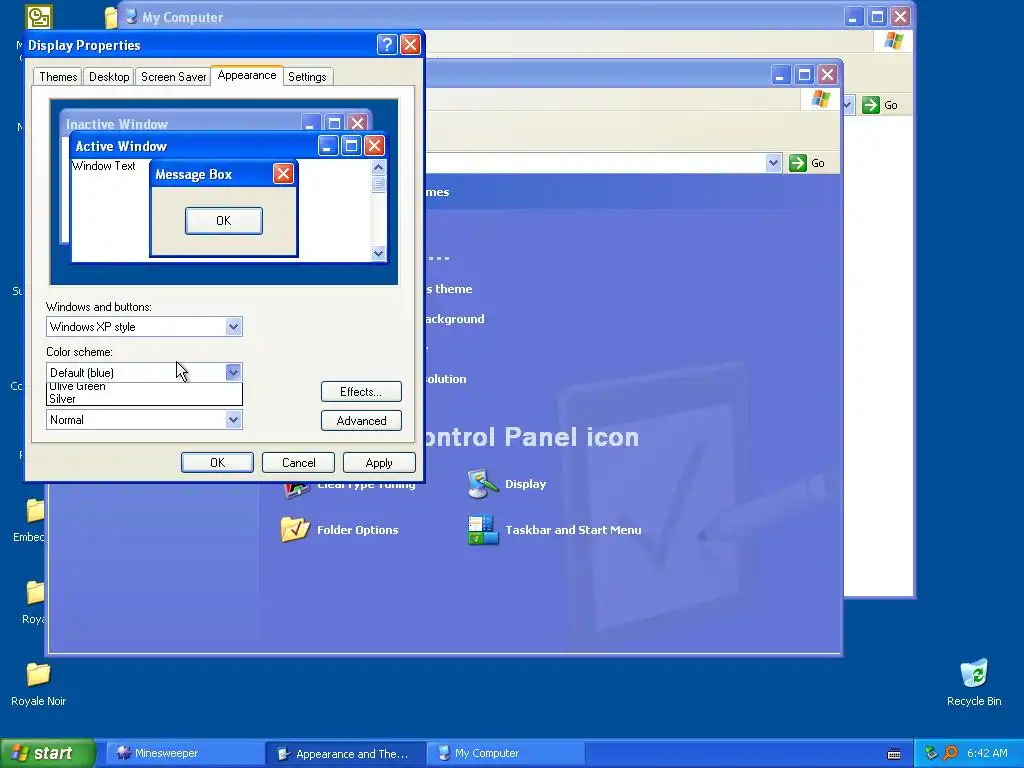
Task: Confirm with the dialog's OK button
Action: (x=217, y=462)
